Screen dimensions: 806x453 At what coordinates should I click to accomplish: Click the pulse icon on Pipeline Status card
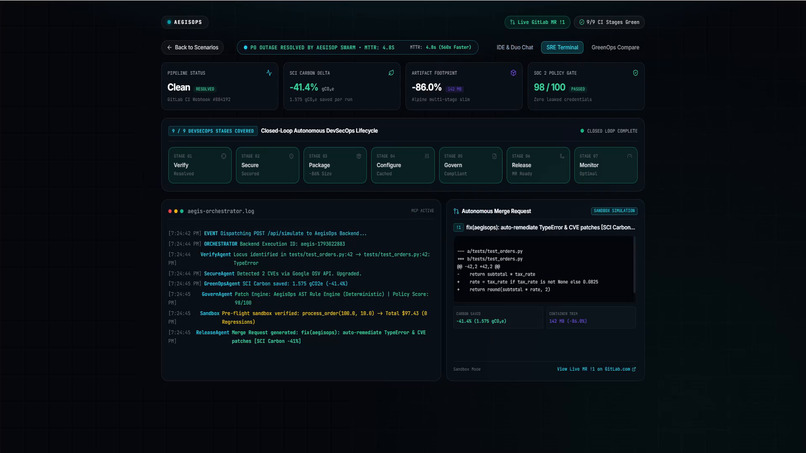pos(269,73)
